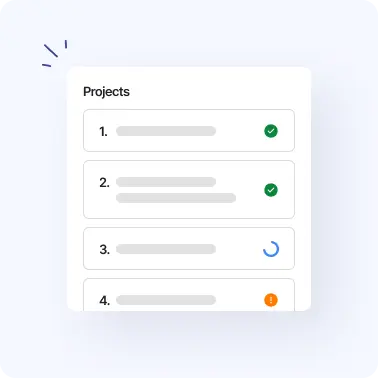Select the number 1 project label
This screenshot has width=378, height=378.
coord(103,132)
